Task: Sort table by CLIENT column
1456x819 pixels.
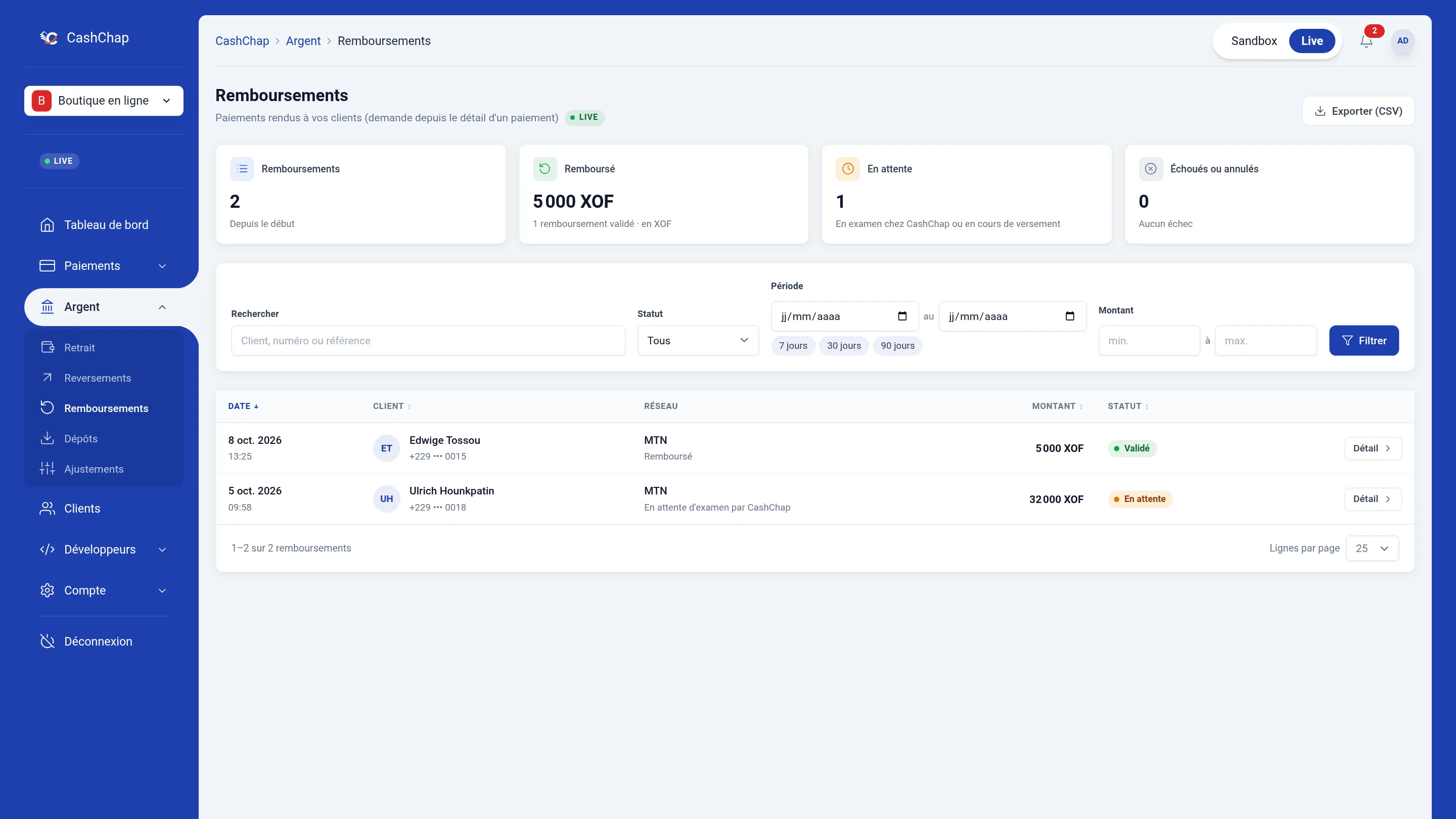Action: click(x=392, y=406)
